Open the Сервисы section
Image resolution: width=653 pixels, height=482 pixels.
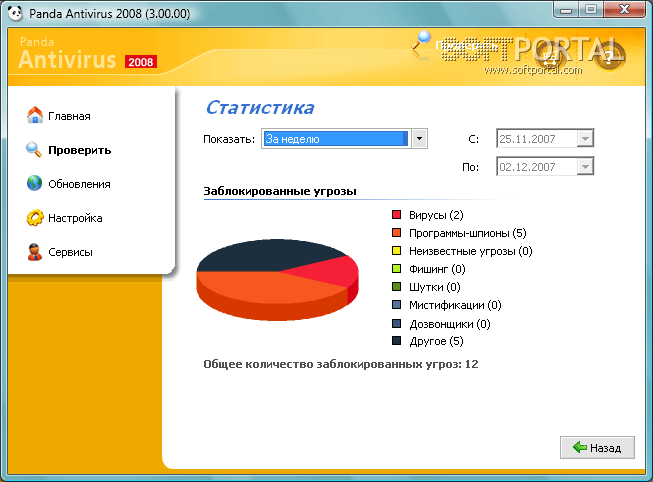70,252
